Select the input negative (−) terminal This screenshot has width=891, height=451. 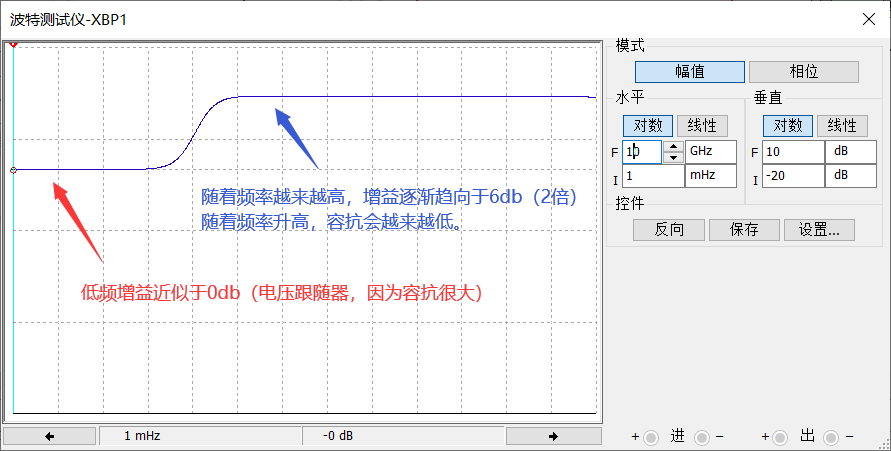click(x=701, y=437)
